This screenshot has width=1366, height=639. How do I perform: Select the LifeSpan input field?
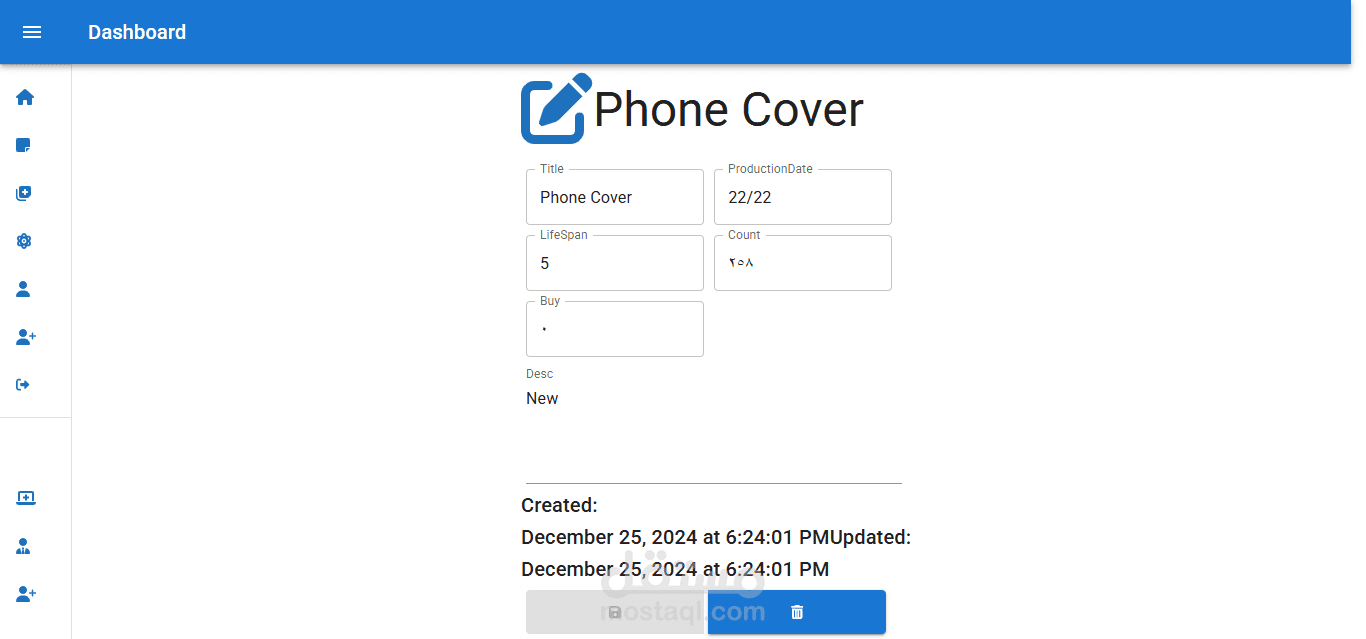[x=615, y=263]
